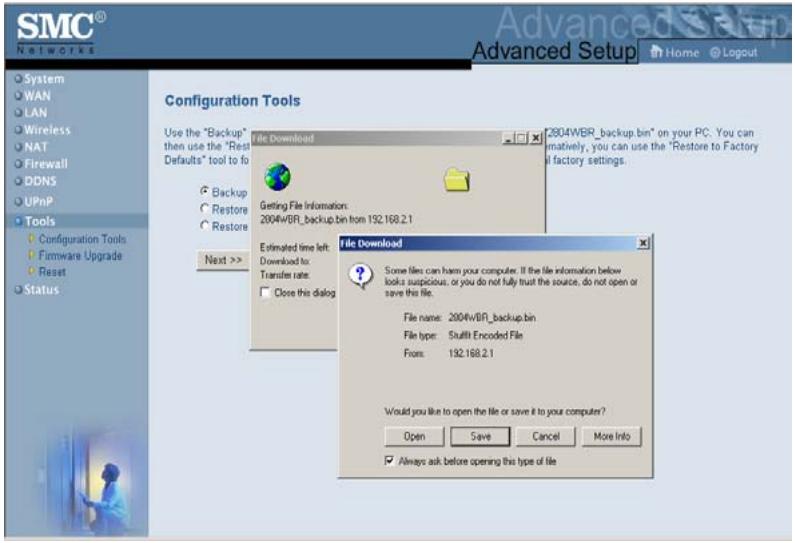Click the yellow folder icon in background download window

pos(456,180)
